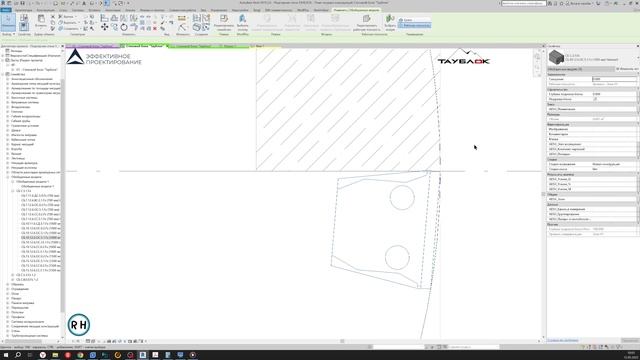
Task: Switch to the purple view tab
Action: 94,46
